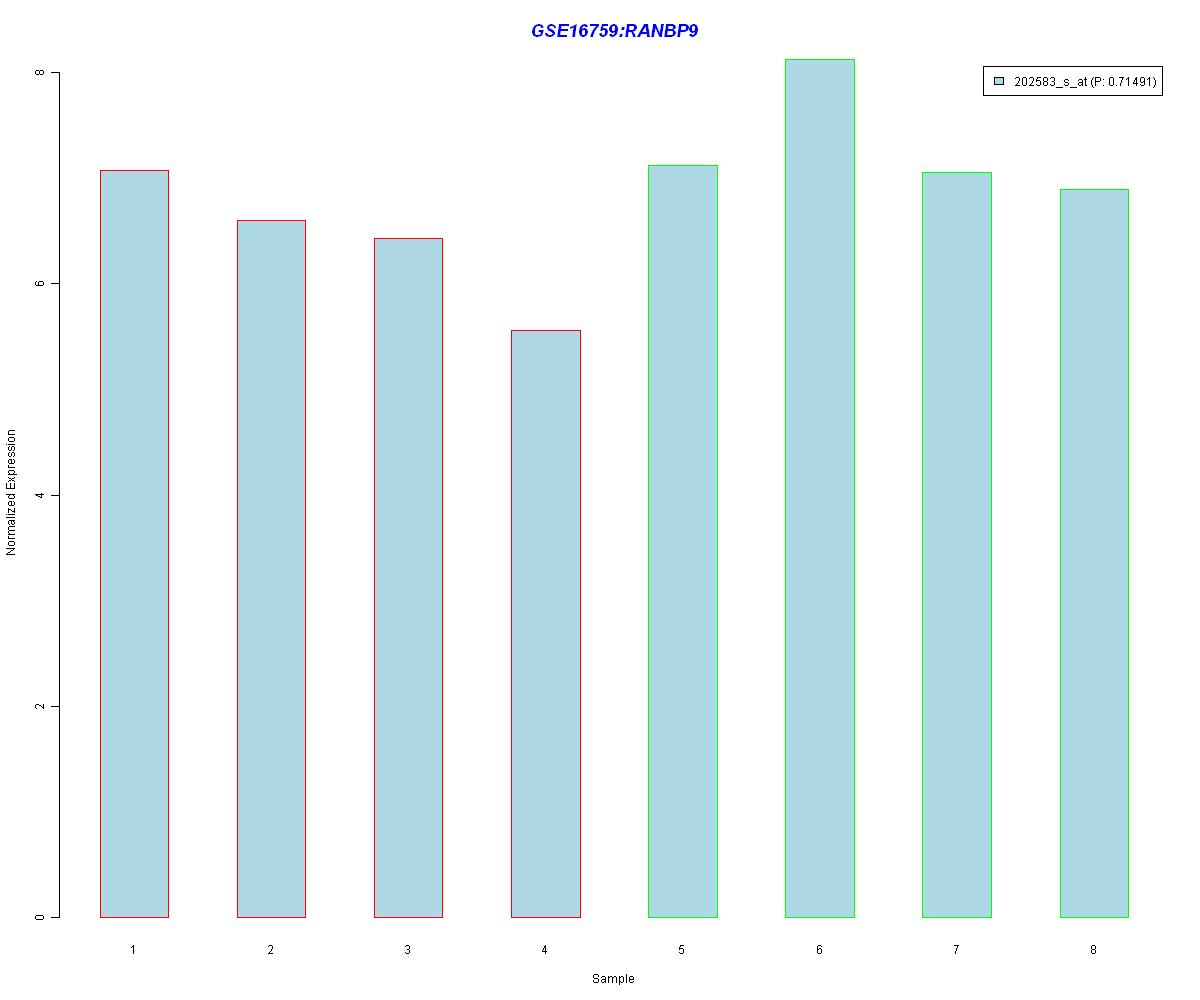This screenshot has width=1200, height=1000.
Task: Click the Normalized Expression axis title
Action: (x=12, y=492)
